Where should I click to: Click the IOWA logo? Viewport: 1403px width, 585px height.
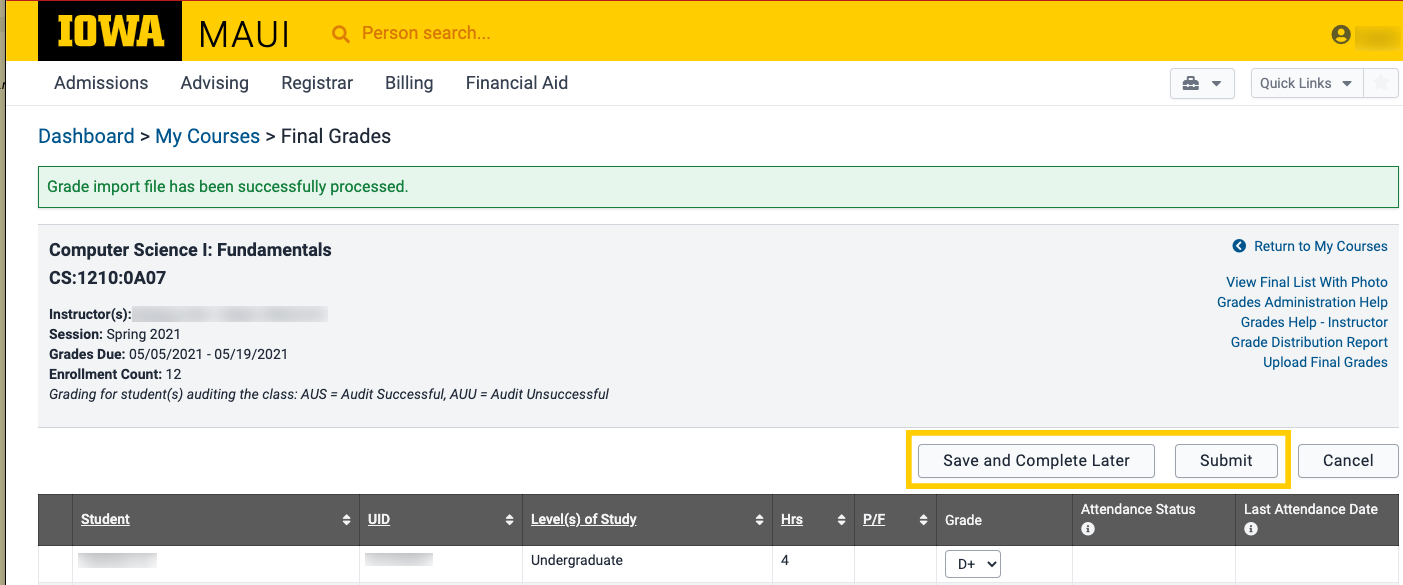110,32
